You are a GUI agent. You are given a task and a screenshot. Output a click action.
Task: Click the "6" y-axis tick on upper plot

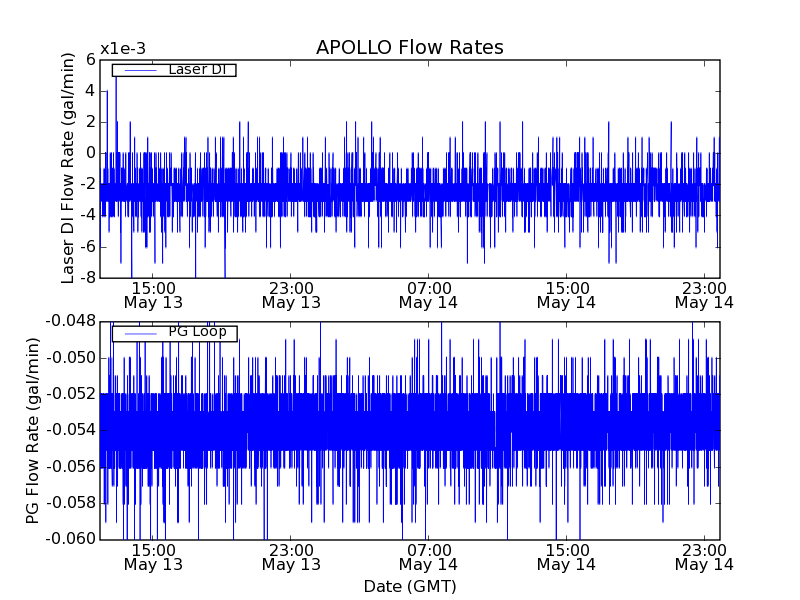point(90,59)
